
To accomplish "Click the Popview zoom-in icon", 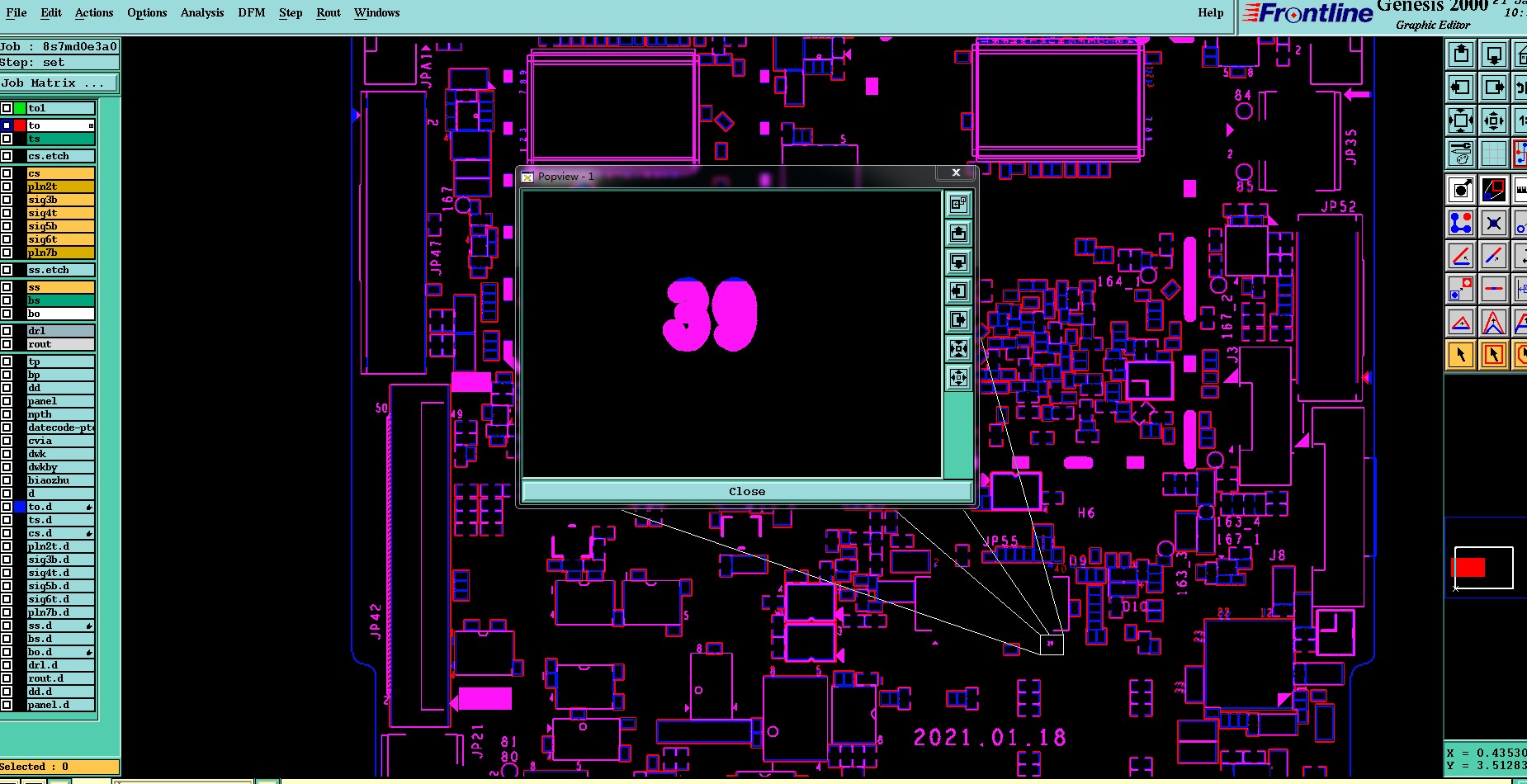I will tap(958, 348).
